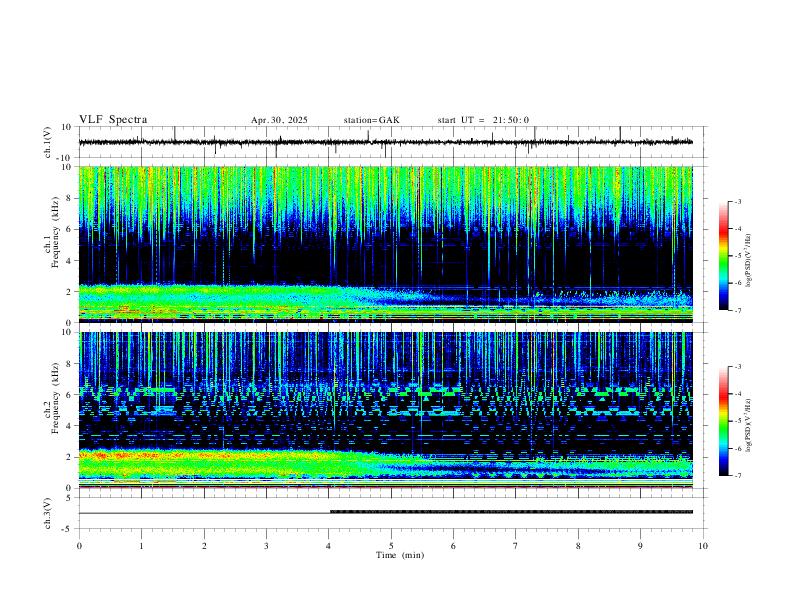Click time axis tick label '9'
792x612 pixels.
[640, 546]
